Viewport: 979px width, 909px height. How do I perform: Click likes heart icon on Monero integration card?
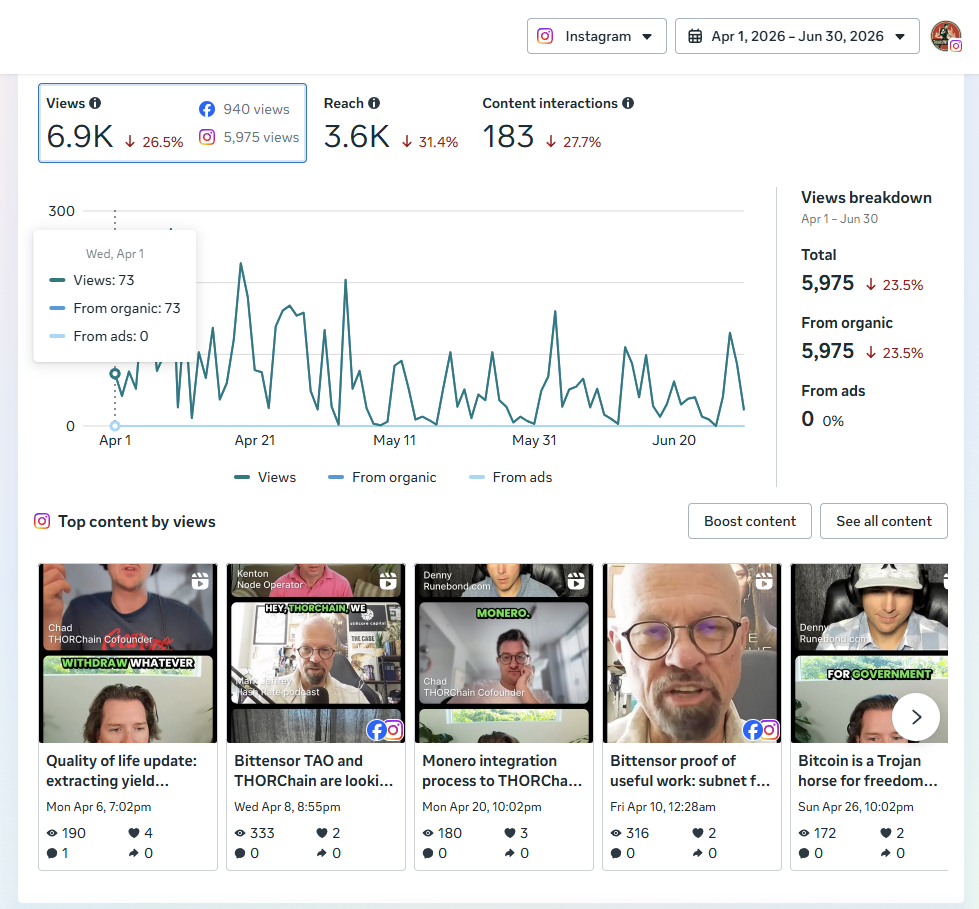509,833
